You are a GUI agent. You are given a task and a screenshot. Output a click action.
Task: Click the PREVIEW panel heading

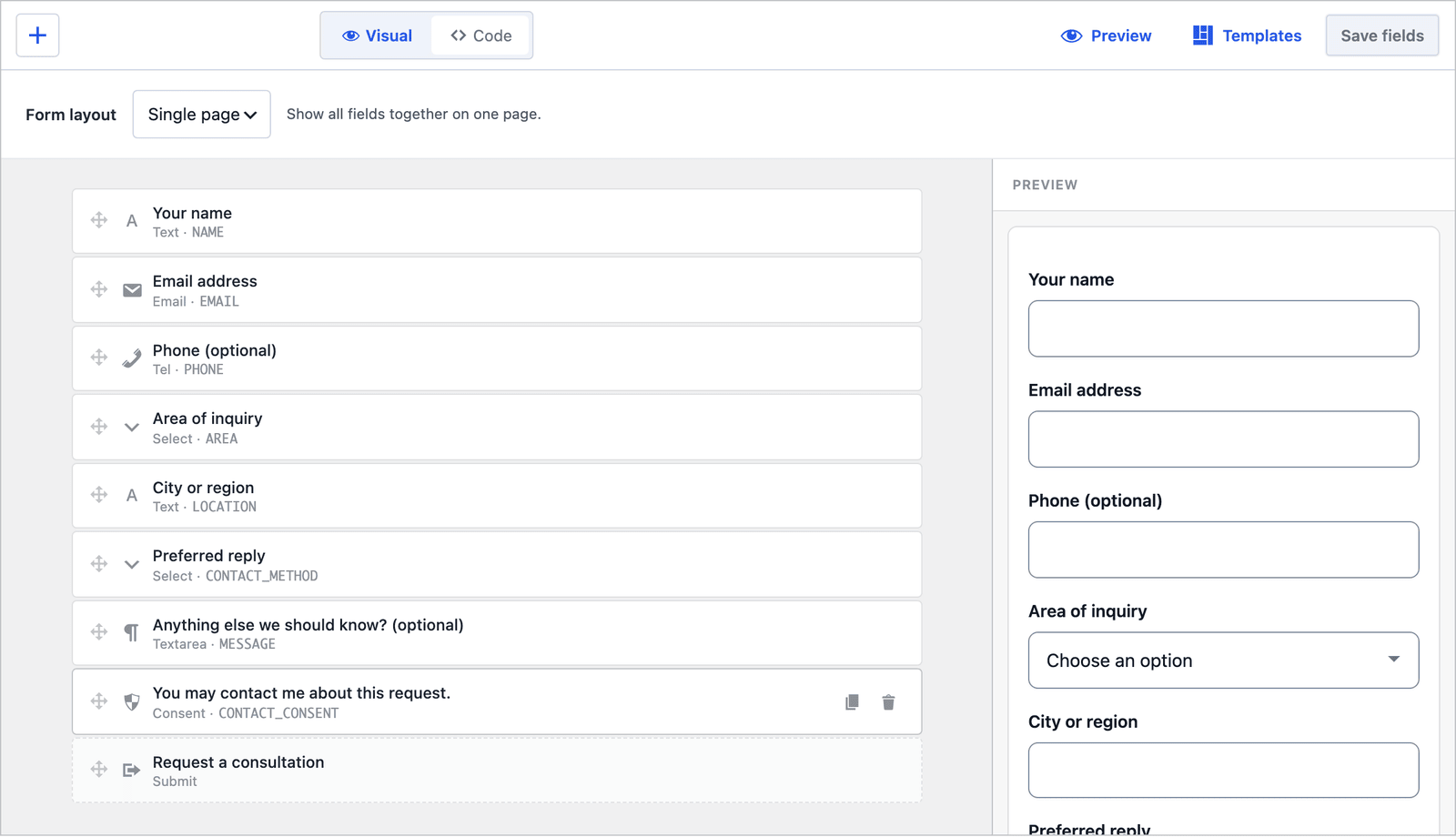[1045, 185]
